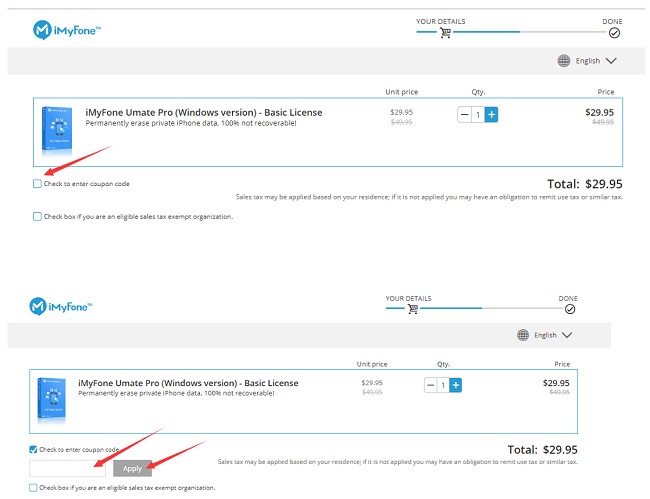Tick the sales tax exempt checkbox in lower page
This screenshot has width=650, height=499.
tap(33, 487)
